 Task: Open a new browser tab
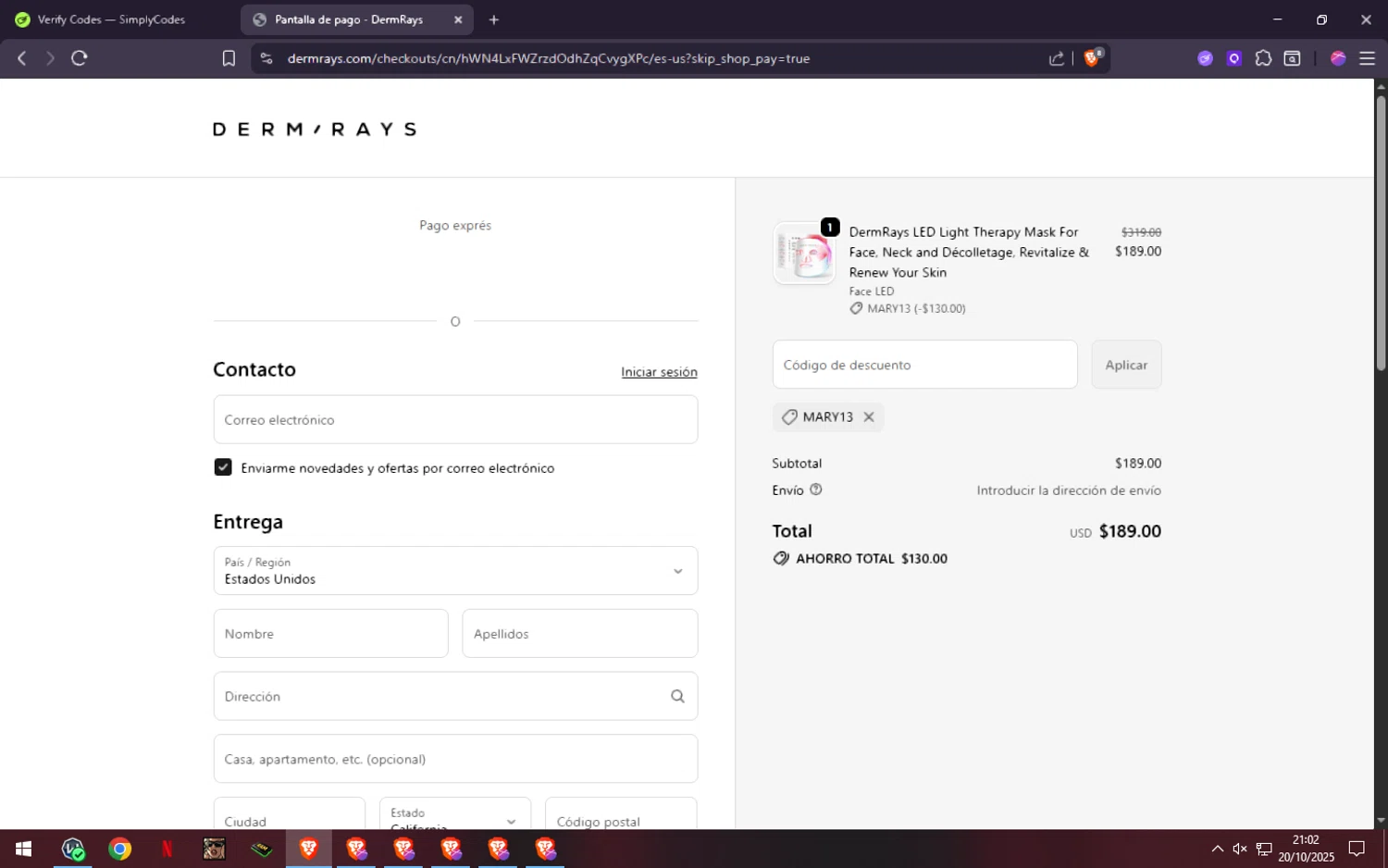point(494,19)
